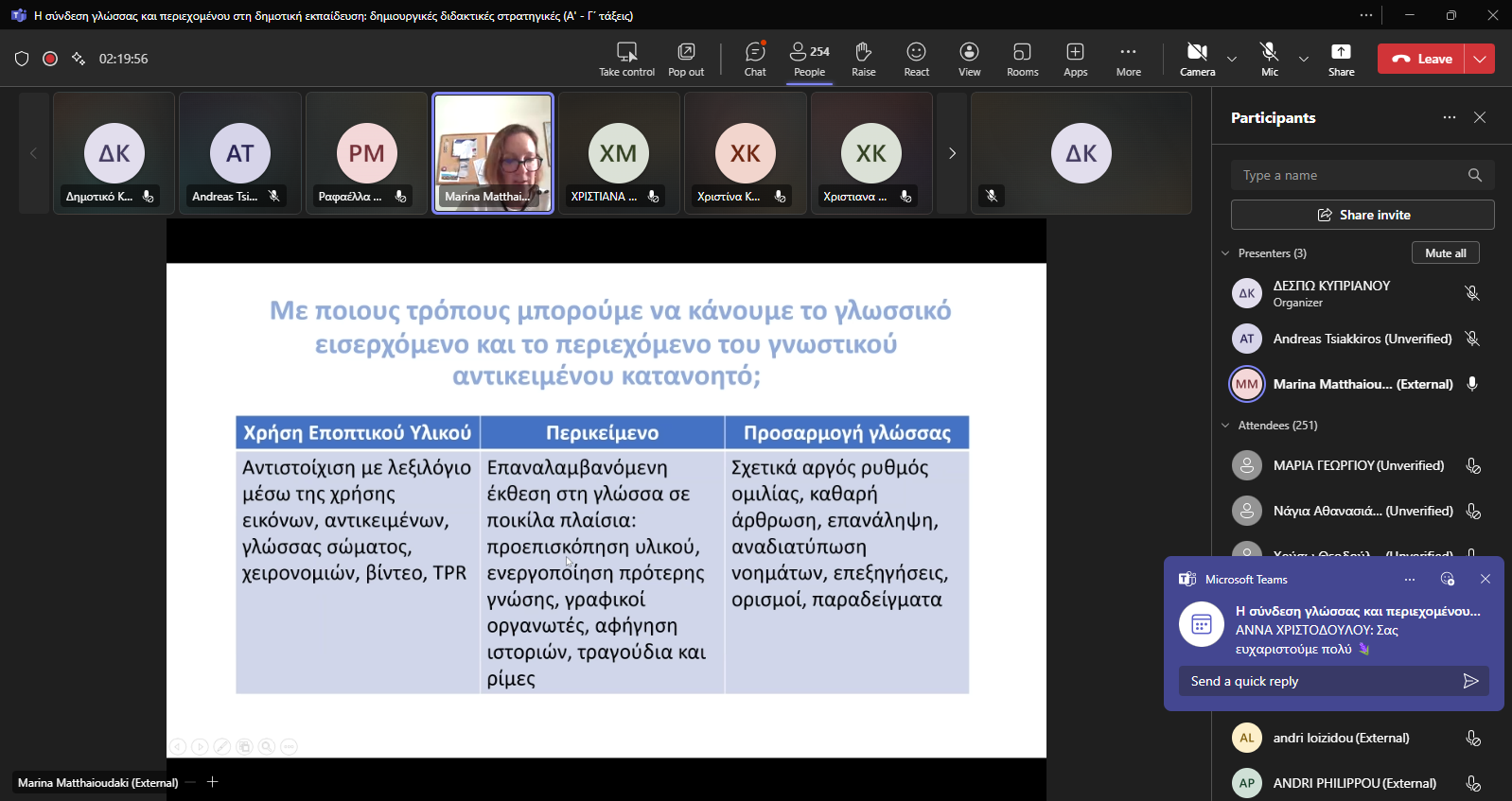Click the Share invite button
The image size is (1512, 801).
1363,215
